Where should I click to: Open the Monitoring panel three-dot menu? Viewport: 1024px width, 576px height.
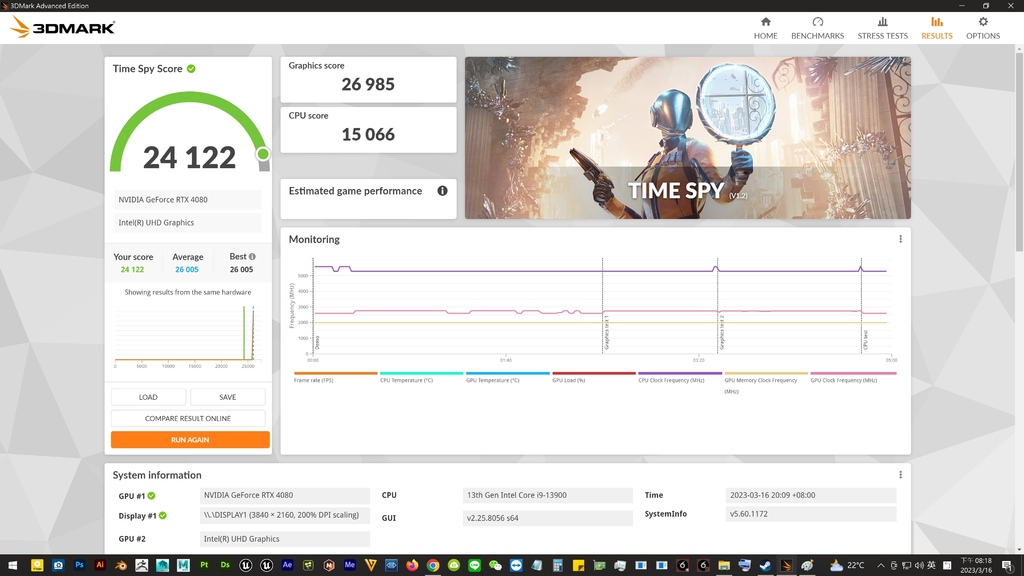(x=900, y=239)
